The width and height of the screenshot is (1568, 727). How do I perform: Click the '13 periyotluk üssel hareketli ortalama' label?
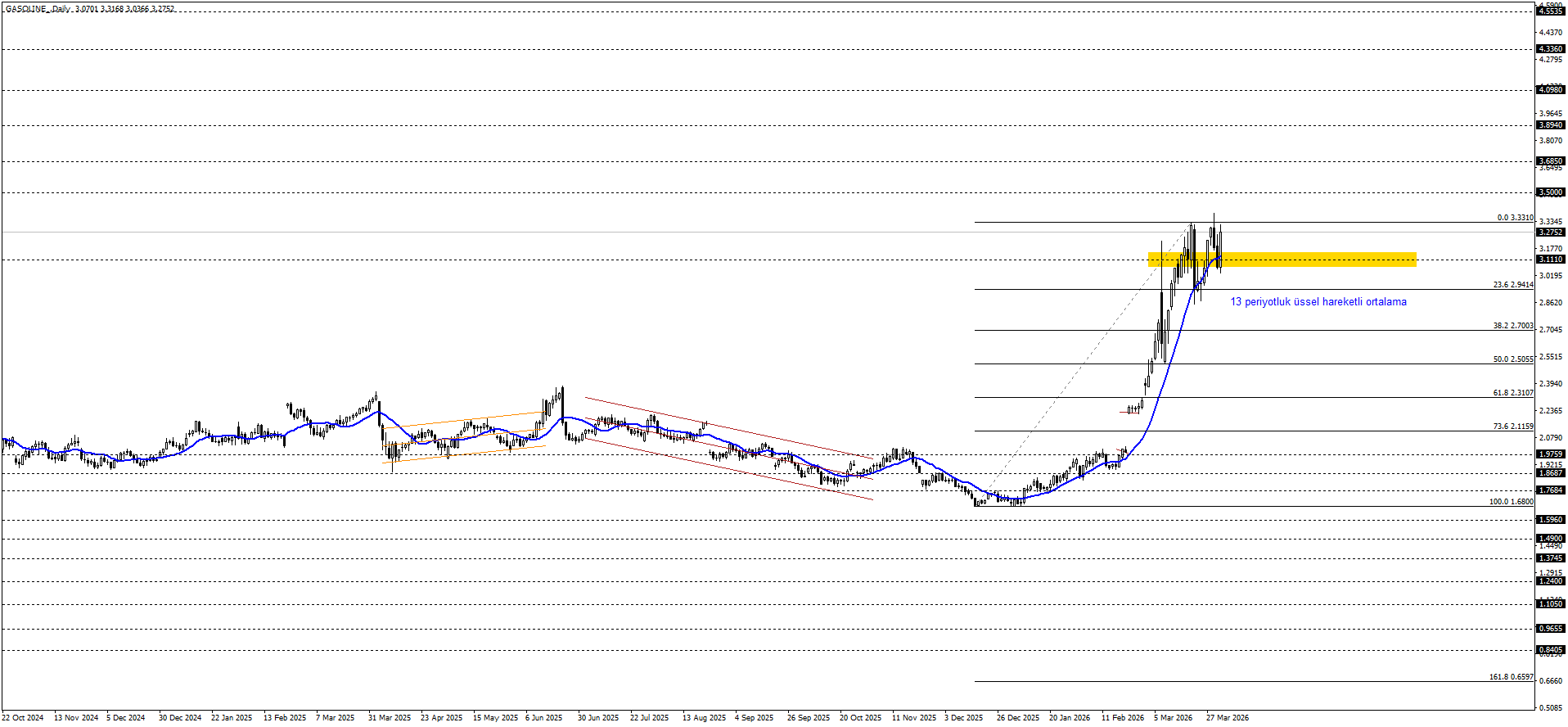1318,302
